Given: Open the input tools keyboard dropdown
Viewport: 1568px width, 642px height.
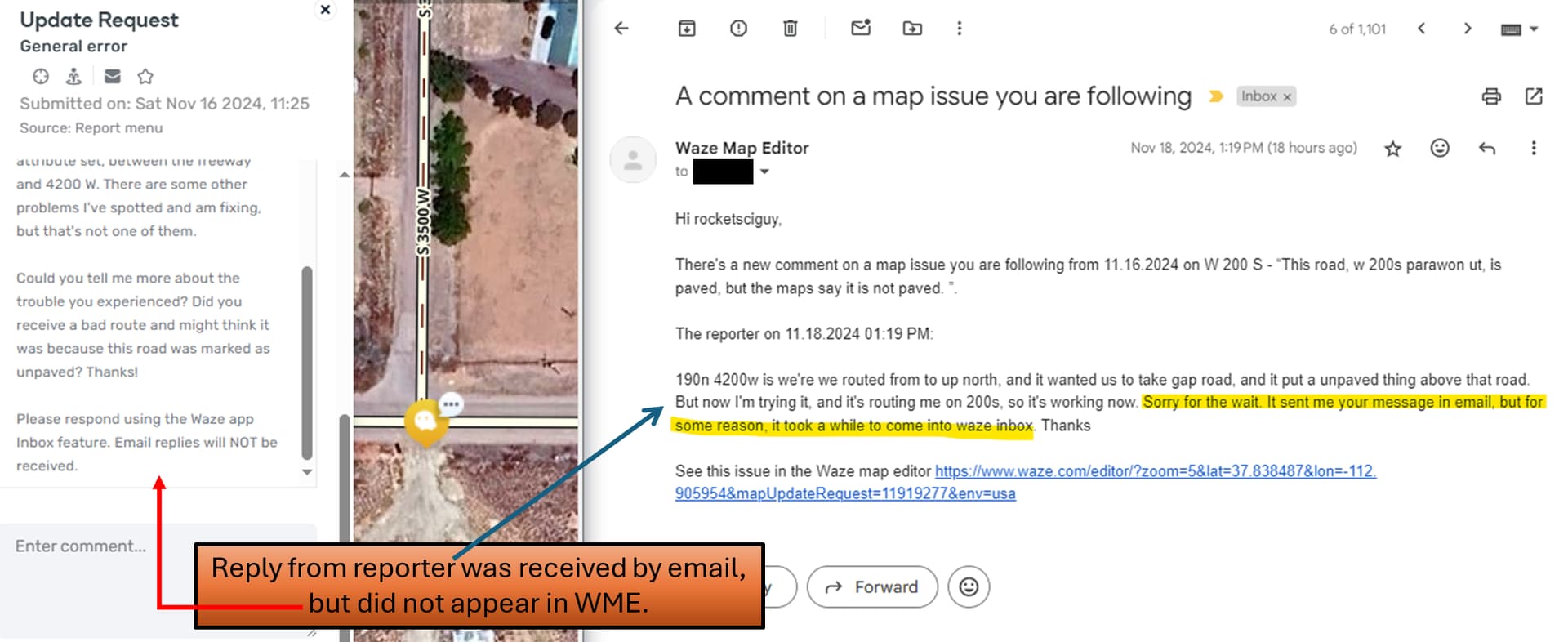Looking at the screenshot, I should [x=1520, y=29].
